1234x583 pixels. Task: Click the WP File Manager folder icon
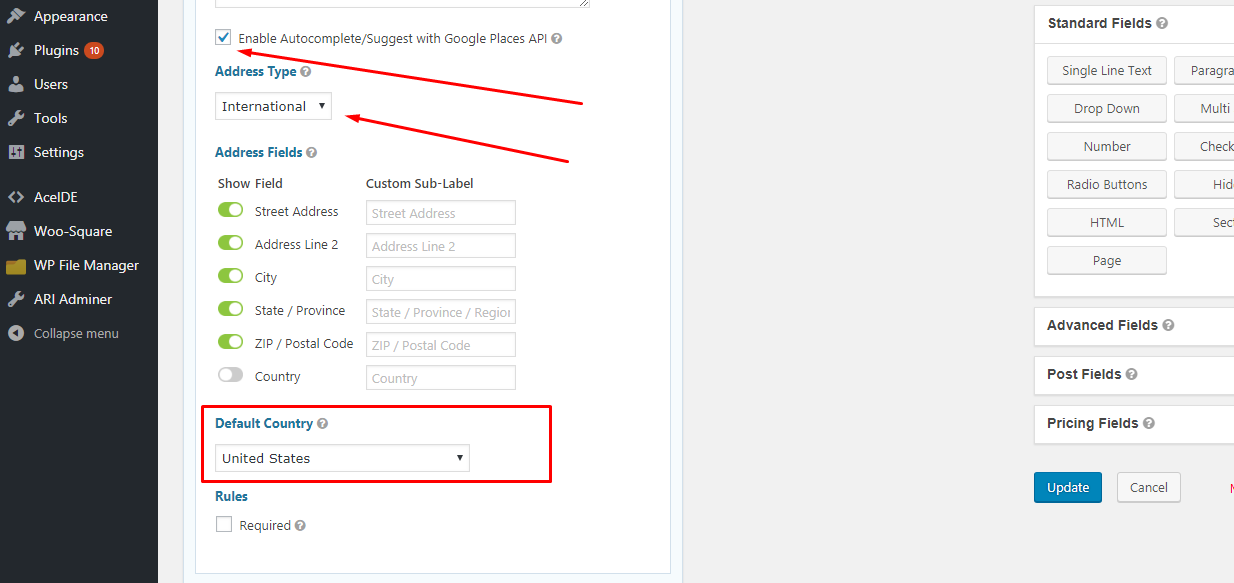(x=16, y=266)
